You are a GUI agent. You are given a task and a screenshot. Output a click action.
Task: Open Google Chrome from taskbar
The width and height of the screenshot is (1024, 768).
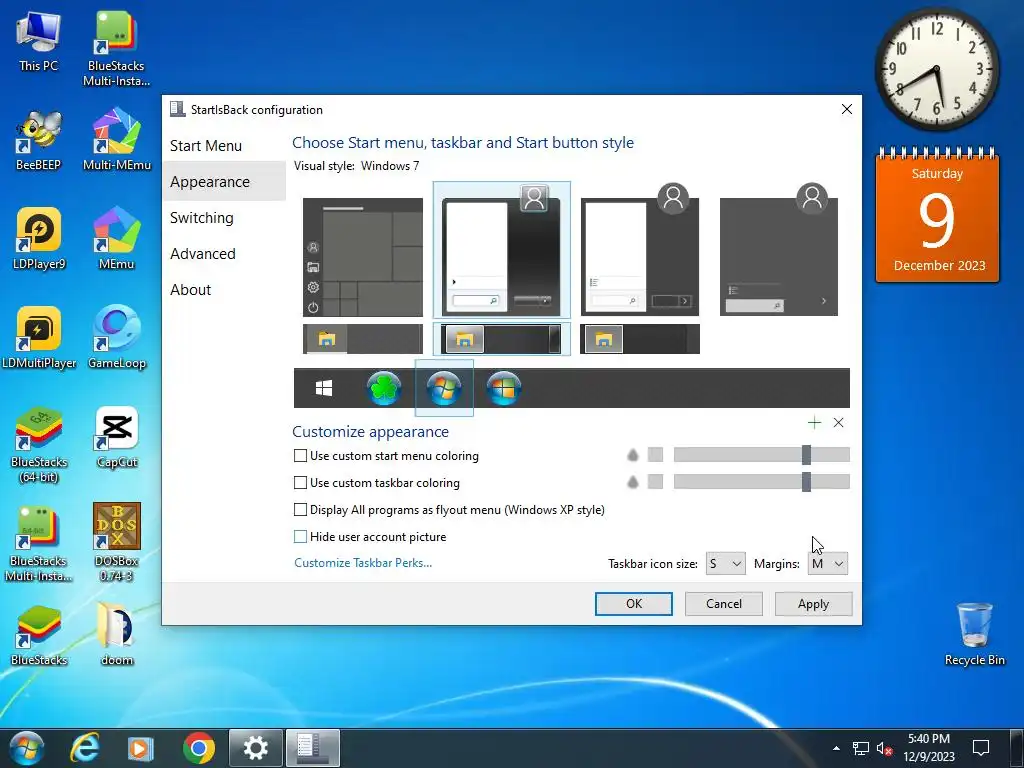click(x=199, y=748)
